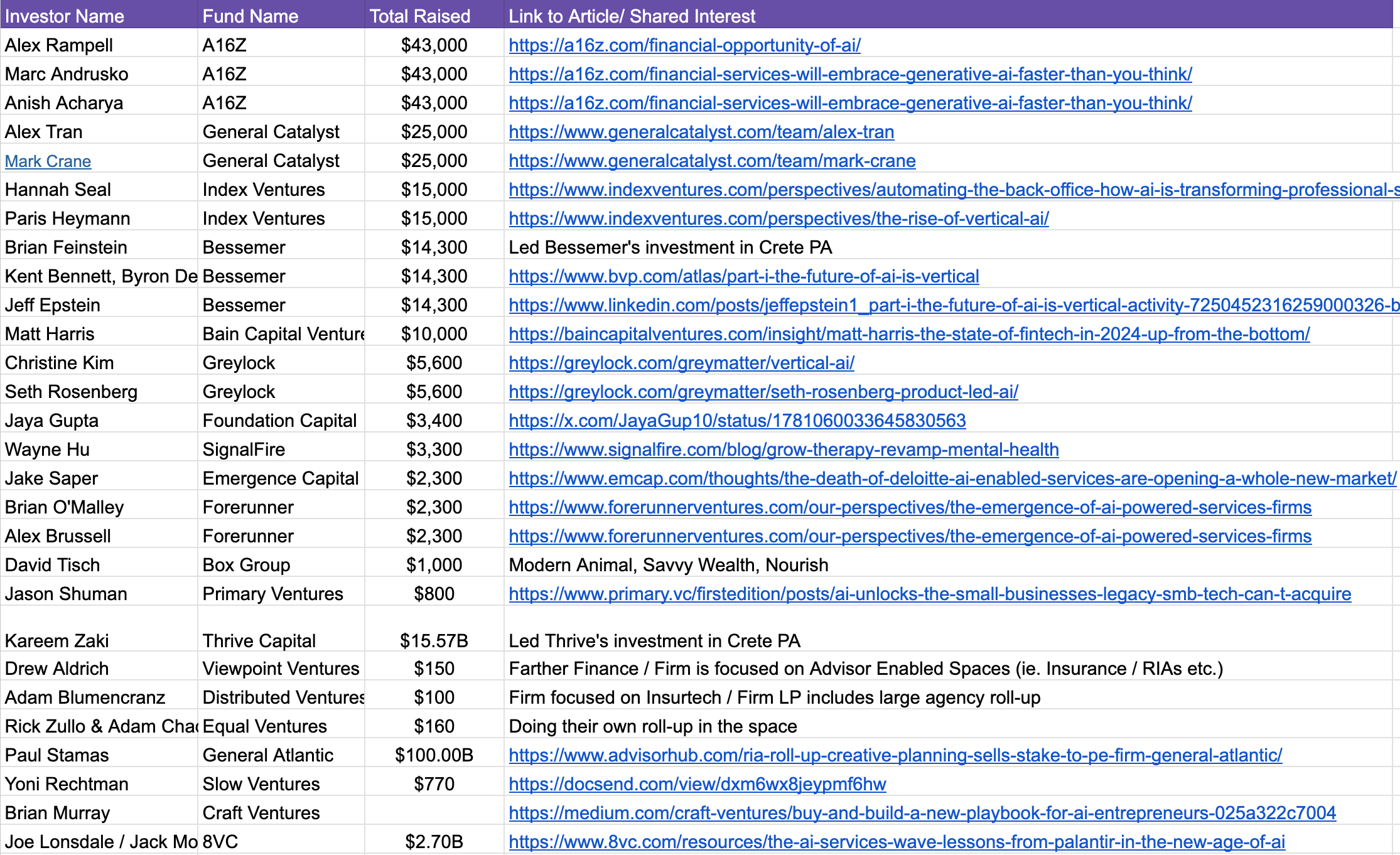Open the General Catalyst mark-crane team link
1400x855 pixels.
[712, 161]
